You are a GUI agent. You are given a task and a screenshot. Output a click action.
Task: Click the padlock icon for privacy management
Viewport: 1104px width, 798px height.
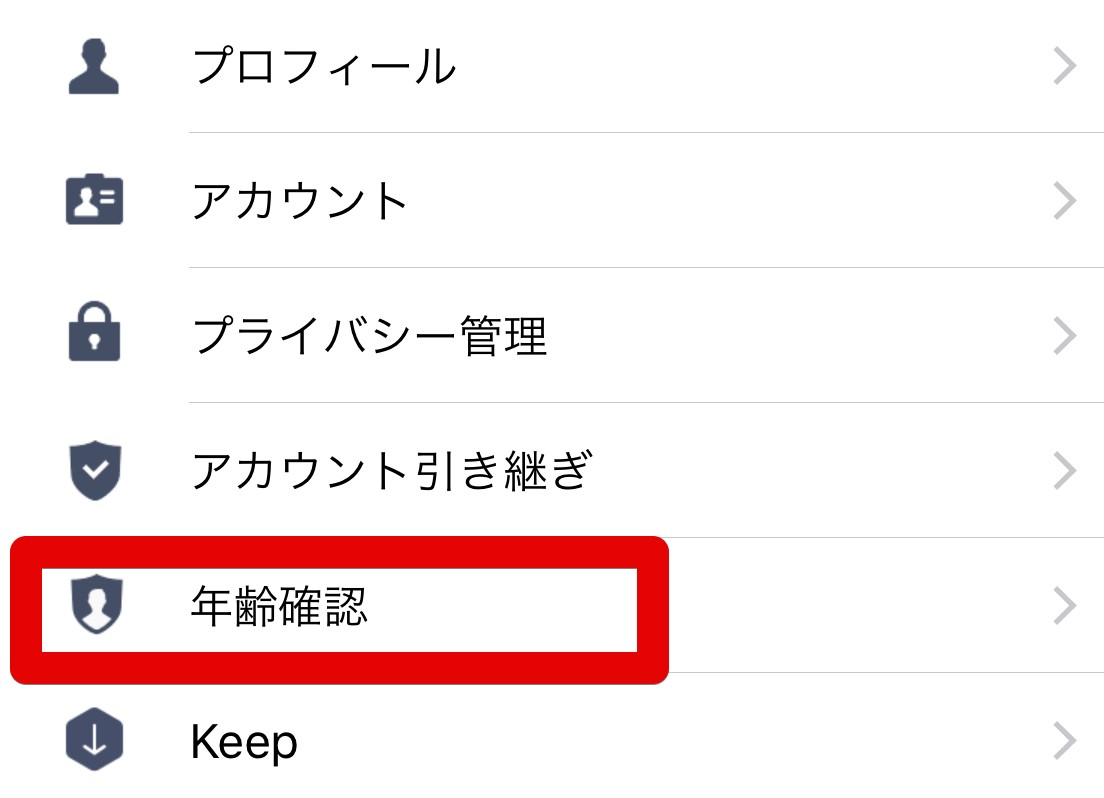pos(94,335)
